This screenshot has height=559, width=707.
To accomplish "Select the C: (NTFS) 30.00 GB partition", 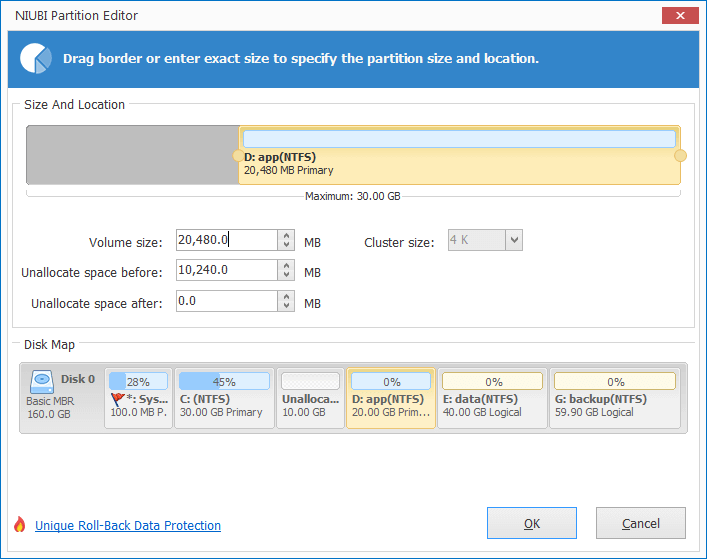I will coord(224,398).
